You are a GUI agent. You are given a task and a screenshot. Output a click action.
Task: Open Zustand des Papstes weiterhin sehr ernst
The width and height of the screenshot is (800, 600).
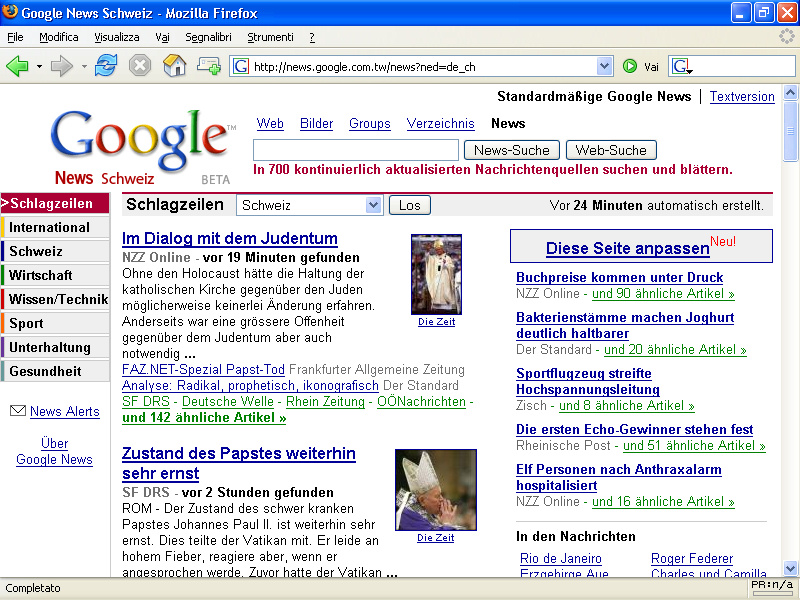(x=239, y=463)
